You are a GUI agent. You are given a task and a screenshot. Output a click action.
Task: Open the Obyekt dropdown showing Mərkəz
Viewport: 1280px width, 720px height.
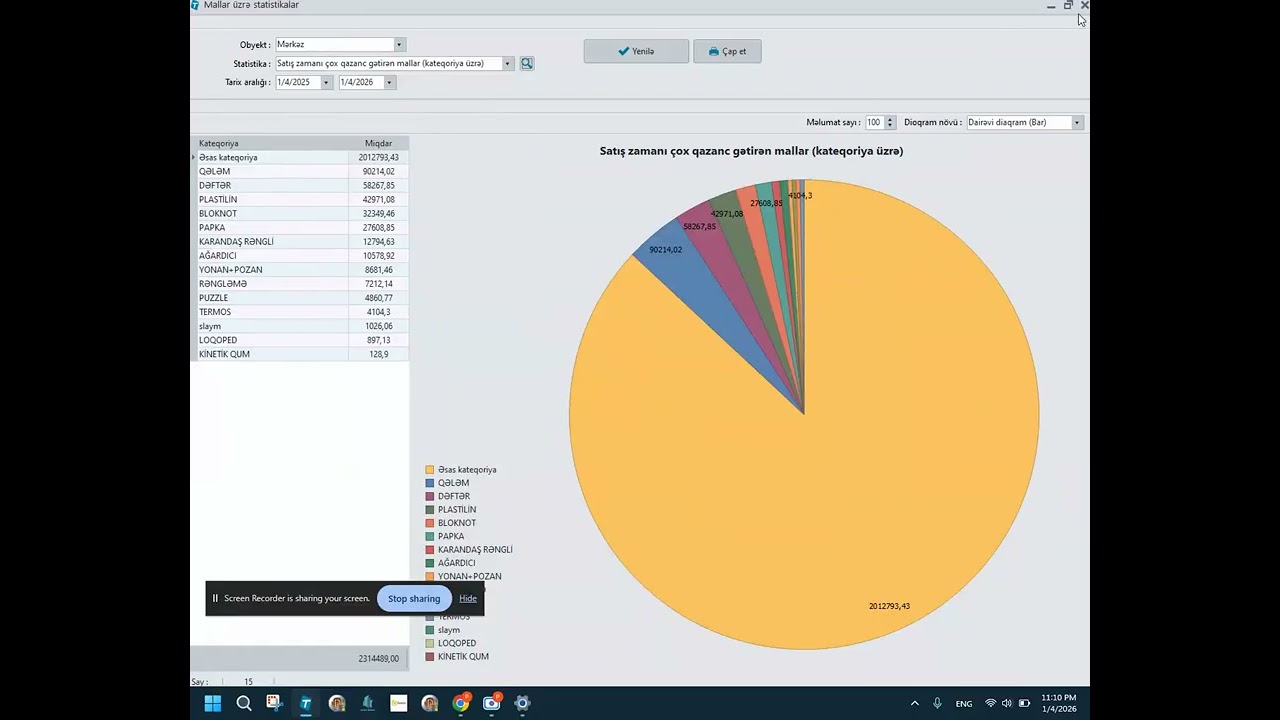pos(399,44)
